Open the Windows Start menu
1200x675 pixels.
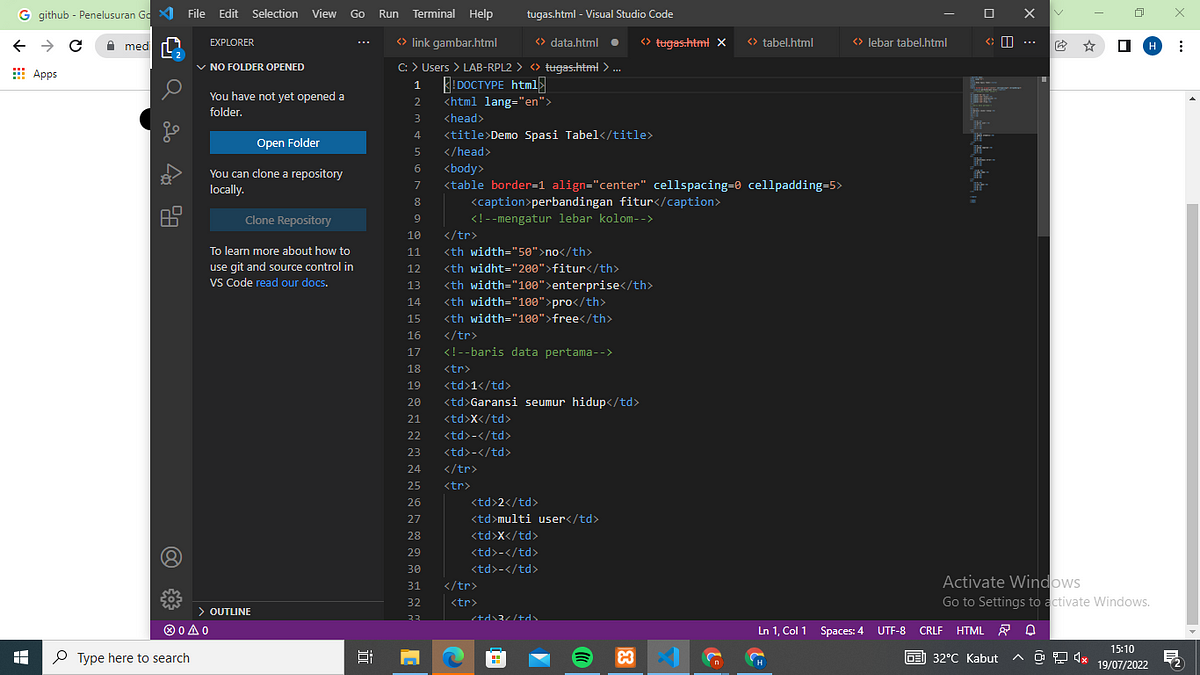[22, 658]
